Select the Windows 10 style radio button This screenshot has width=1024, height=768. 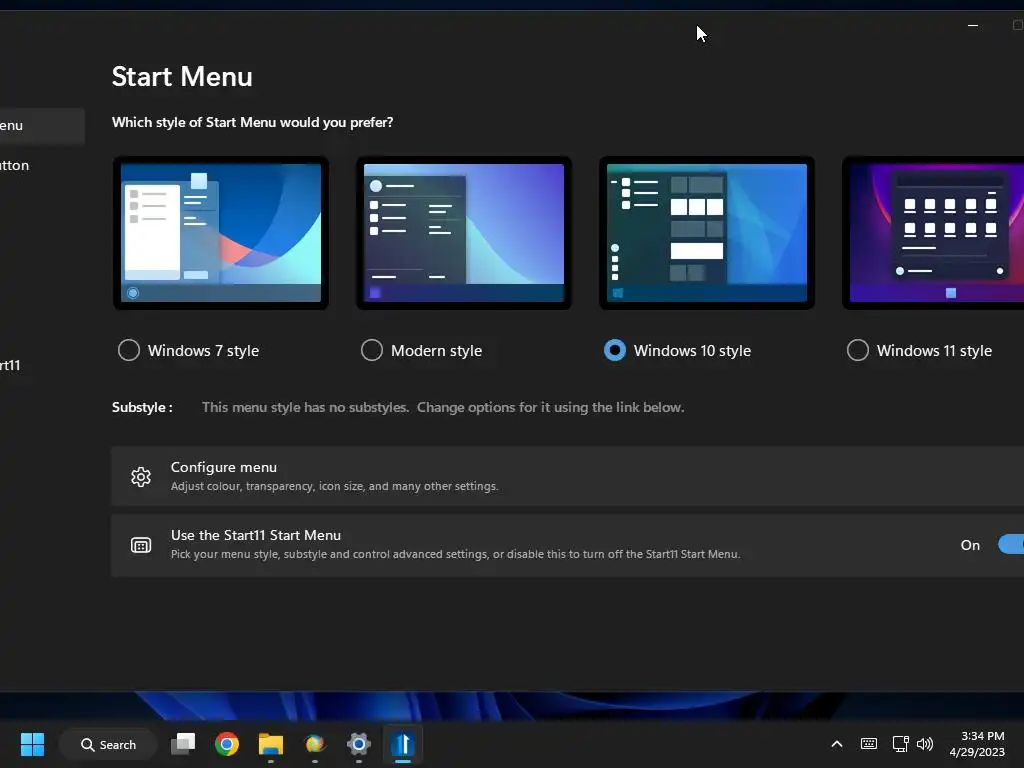click(615, 350)
